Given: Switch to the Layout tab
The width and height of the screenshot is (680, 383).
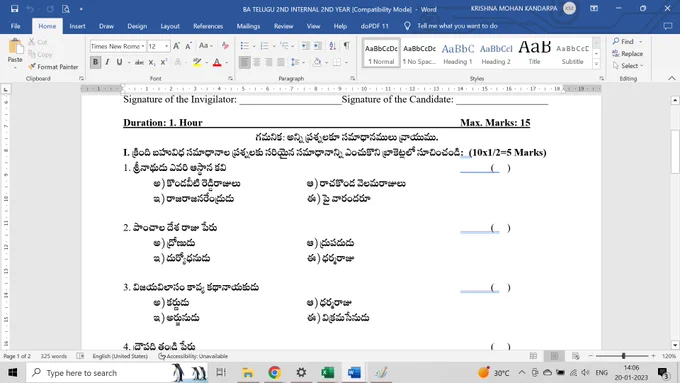Looking at the screenshot, I should coord(170,26).
